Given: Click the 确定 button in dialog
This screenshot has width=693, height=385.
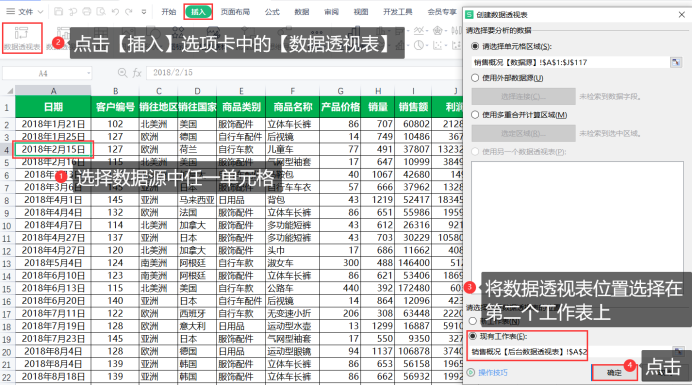Looking at the screenshot, I should click(614, 372).
